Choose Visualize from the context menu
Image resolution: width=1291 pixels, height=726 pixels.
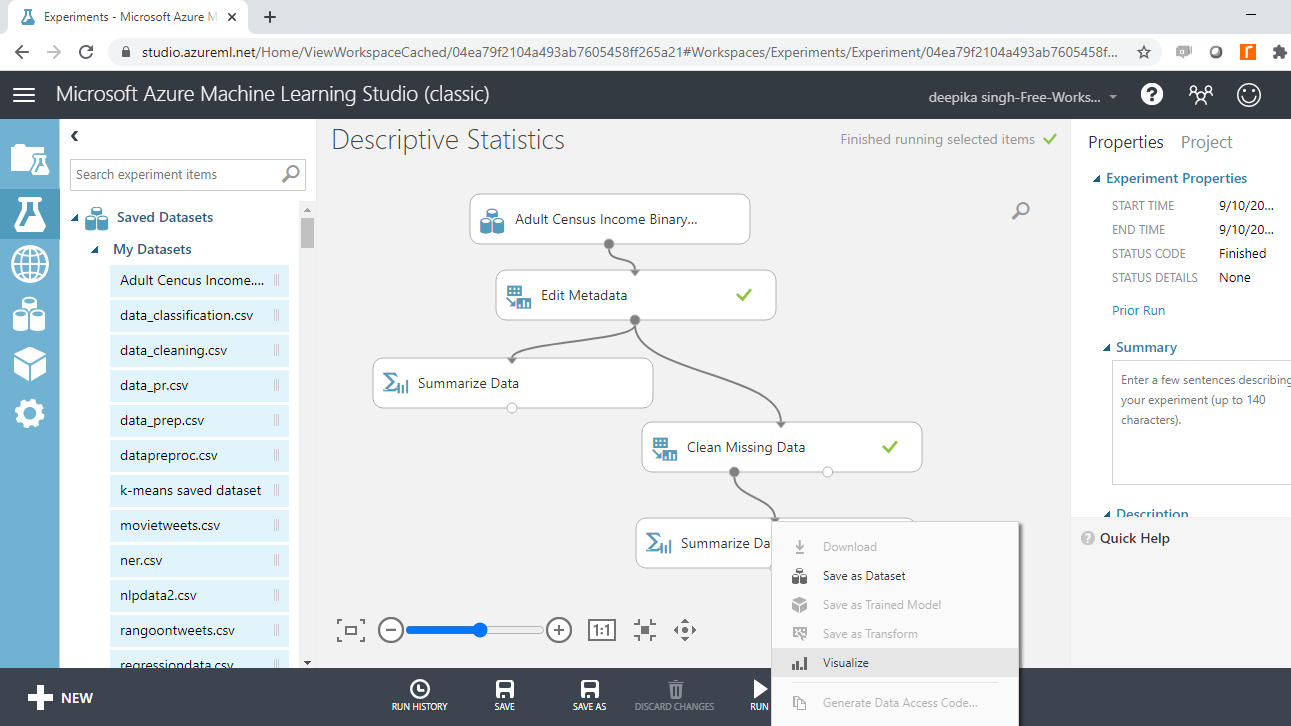pos(895,663)
